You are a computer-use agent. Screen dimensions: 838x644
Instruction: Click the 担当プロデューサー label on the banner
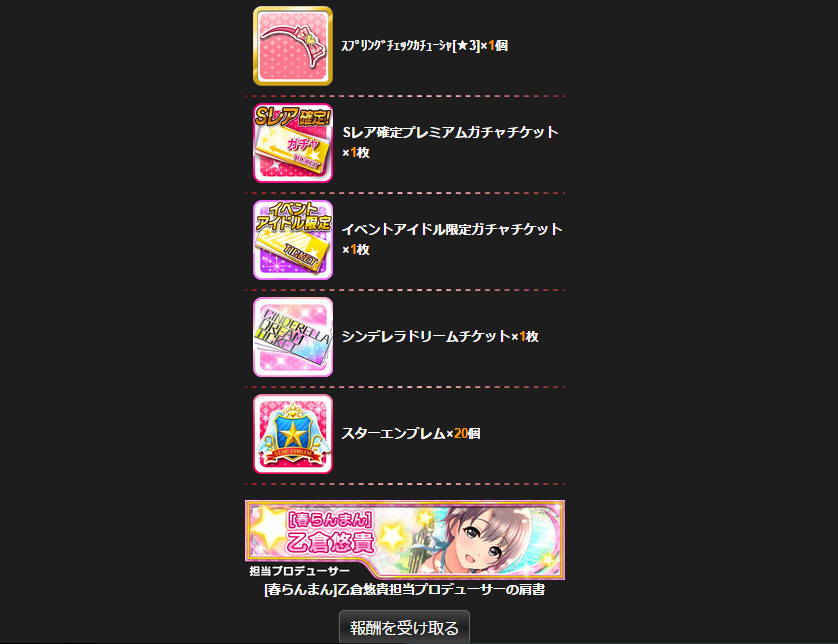click(x=299, y=571)
